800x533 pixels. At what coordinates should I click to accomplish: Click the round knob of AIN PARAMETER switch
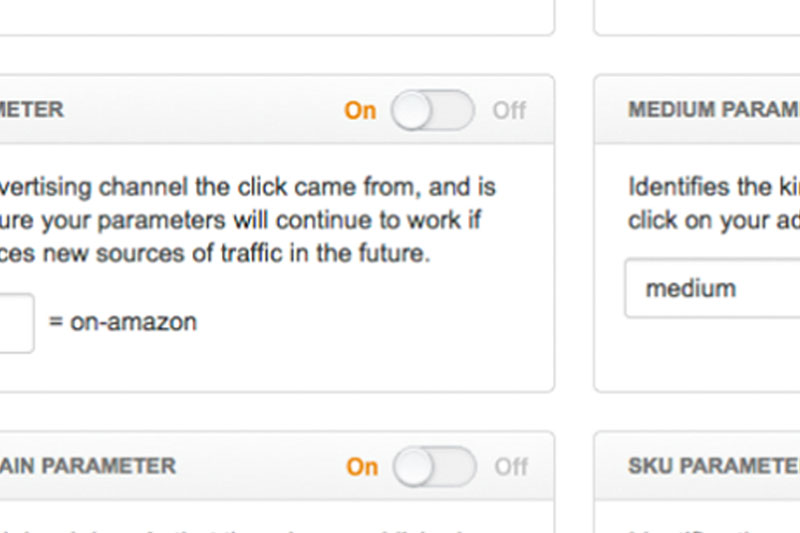point(413,466)
